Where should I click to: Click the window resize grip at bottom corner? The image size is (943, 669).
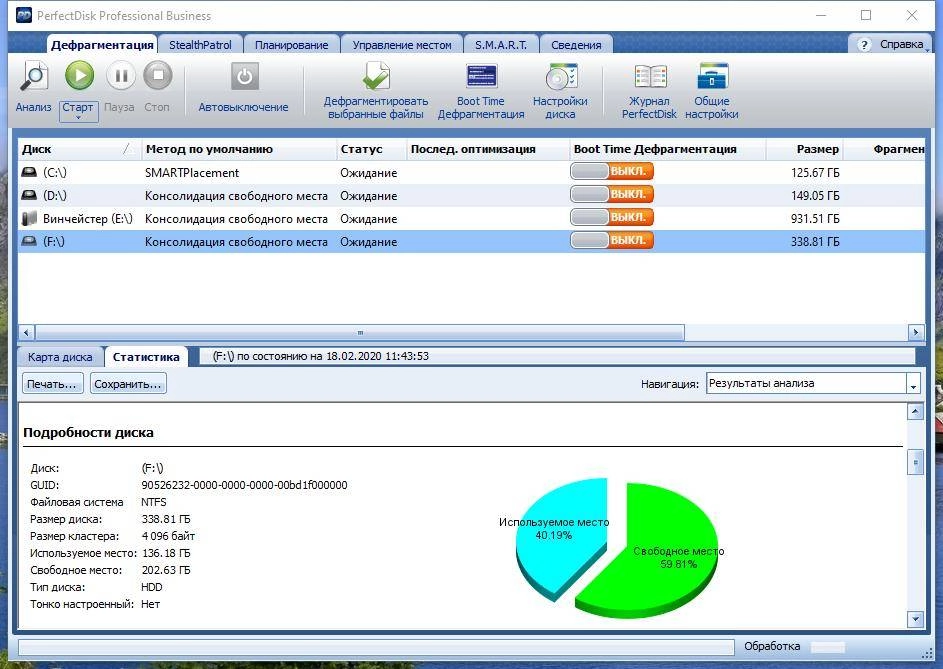pos(927,653)
